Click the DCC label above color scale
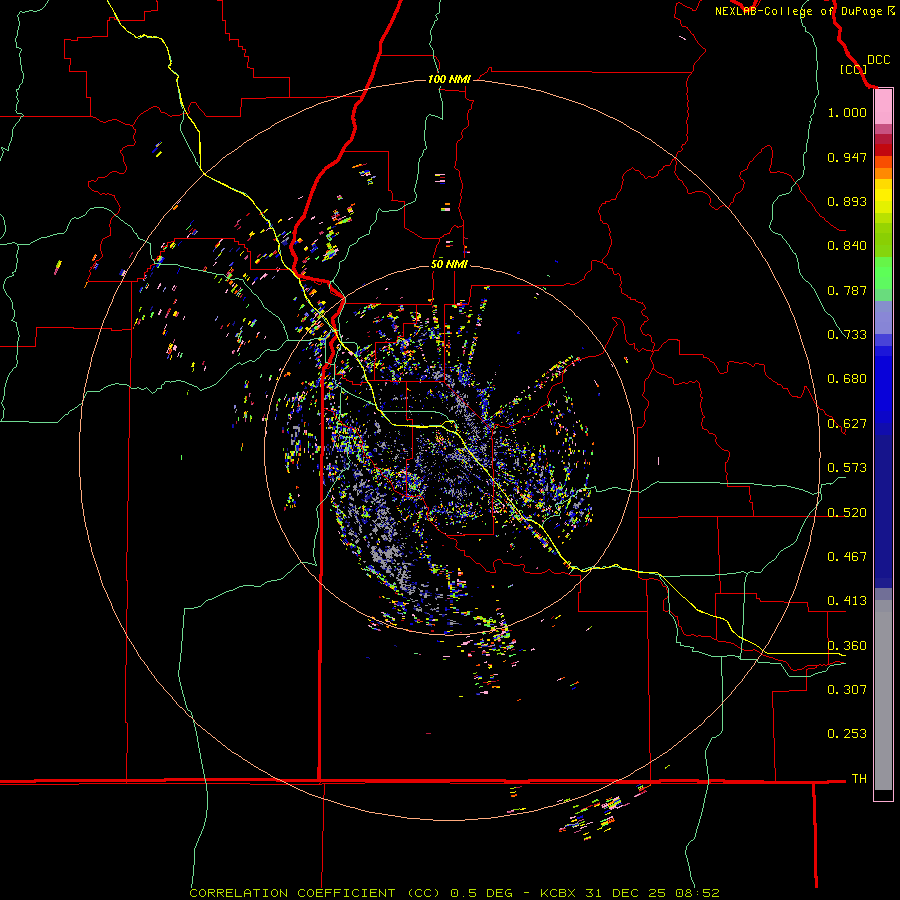The image size is (900, 900). click(x=878, y=60)
